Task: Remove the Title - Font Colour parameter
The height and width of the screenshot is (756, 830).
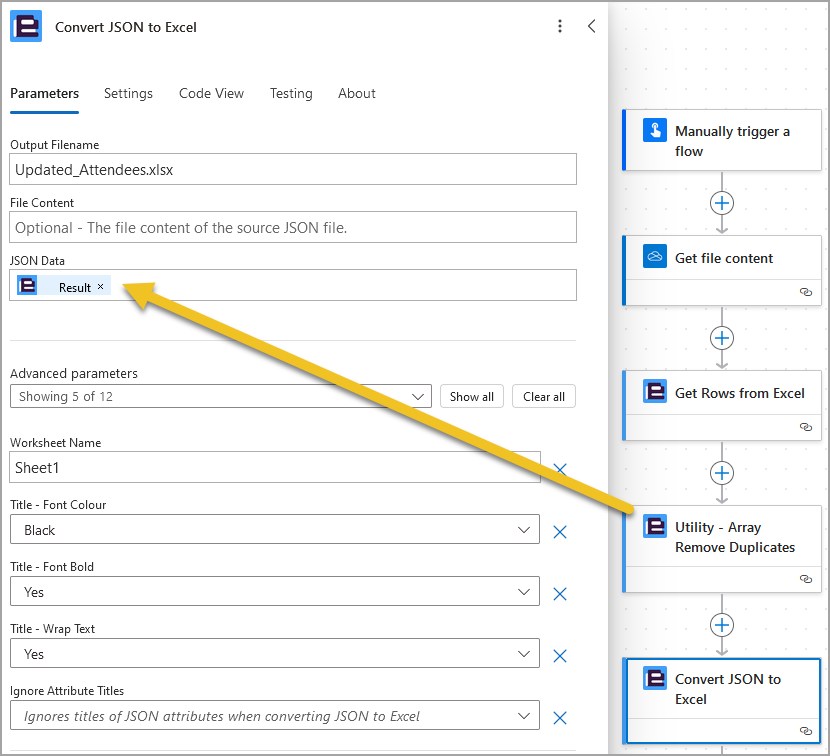Action: click(x=560, y=532)
